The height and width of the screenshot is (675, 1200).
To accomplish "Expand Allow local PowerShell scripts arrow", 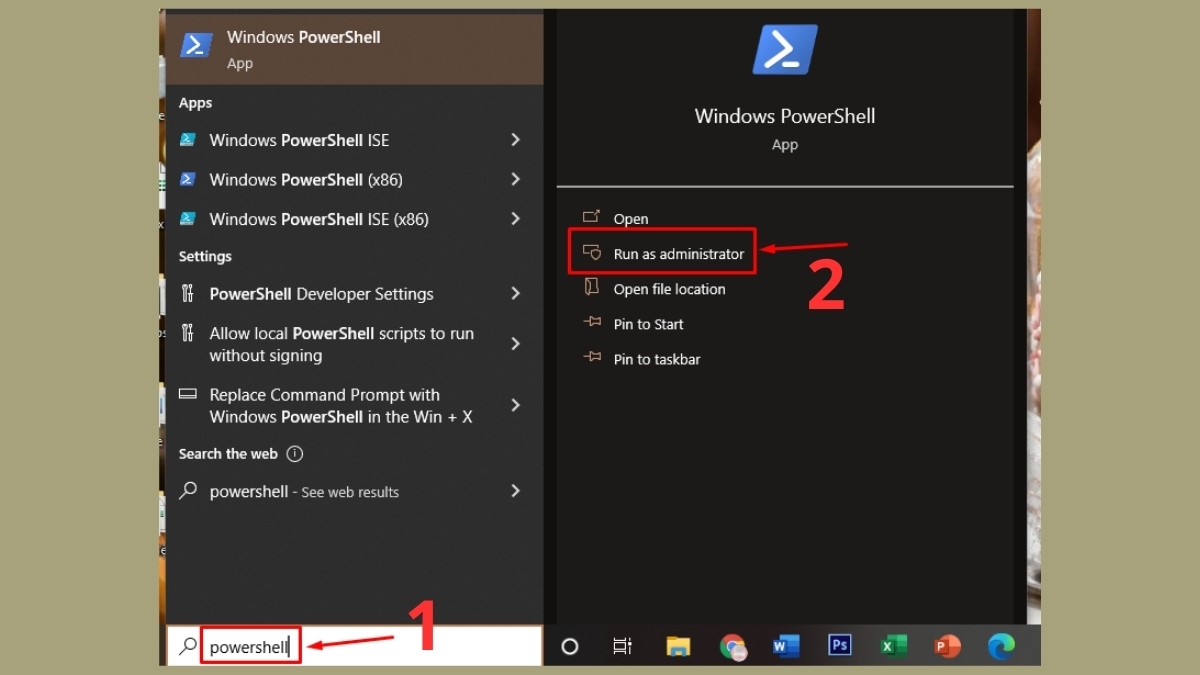I will click(515, 344).
